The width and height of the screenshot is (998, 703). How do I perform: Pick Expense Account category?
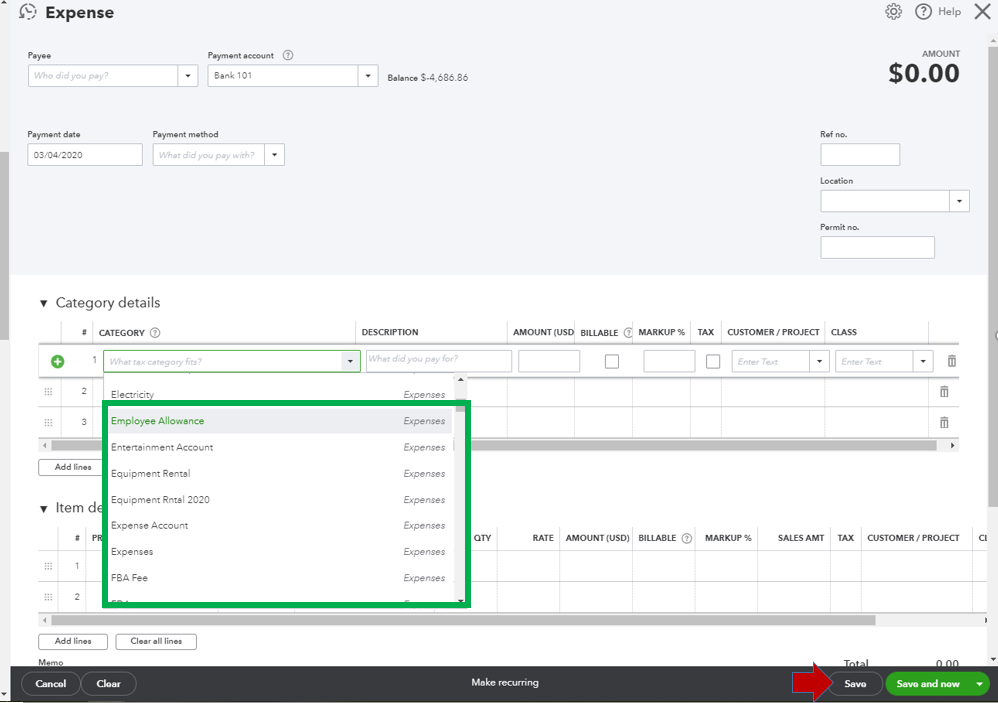point(280,526)
